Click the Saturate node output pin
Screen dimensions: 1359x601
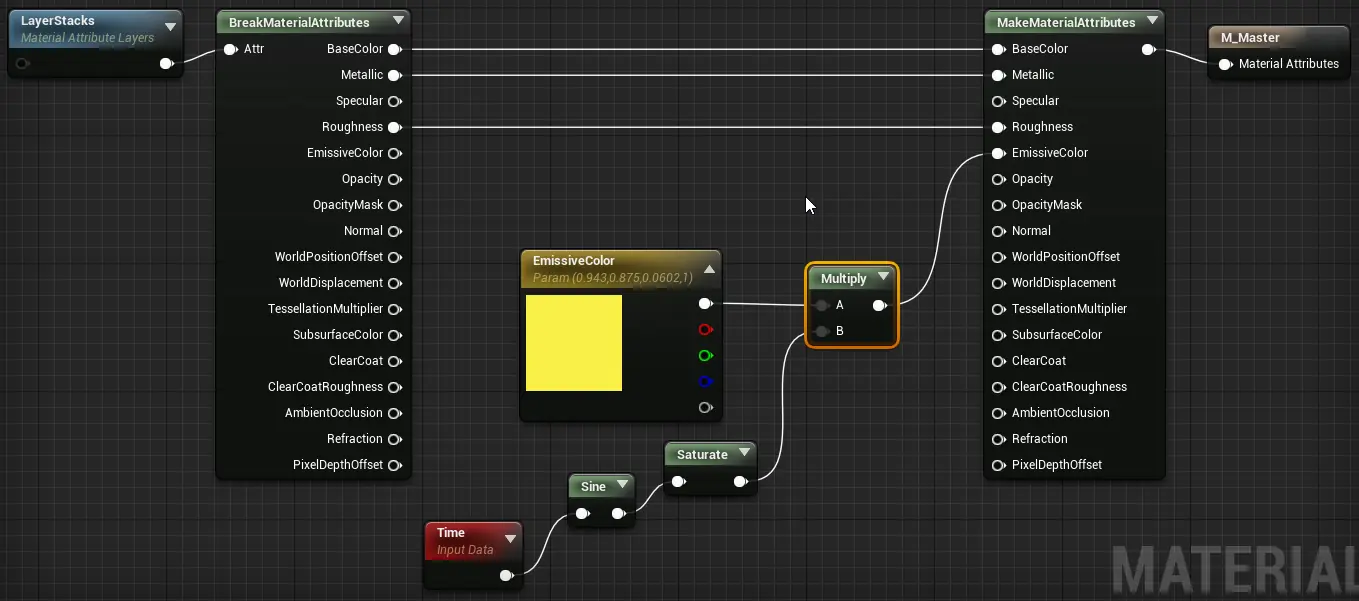(740, 482)
